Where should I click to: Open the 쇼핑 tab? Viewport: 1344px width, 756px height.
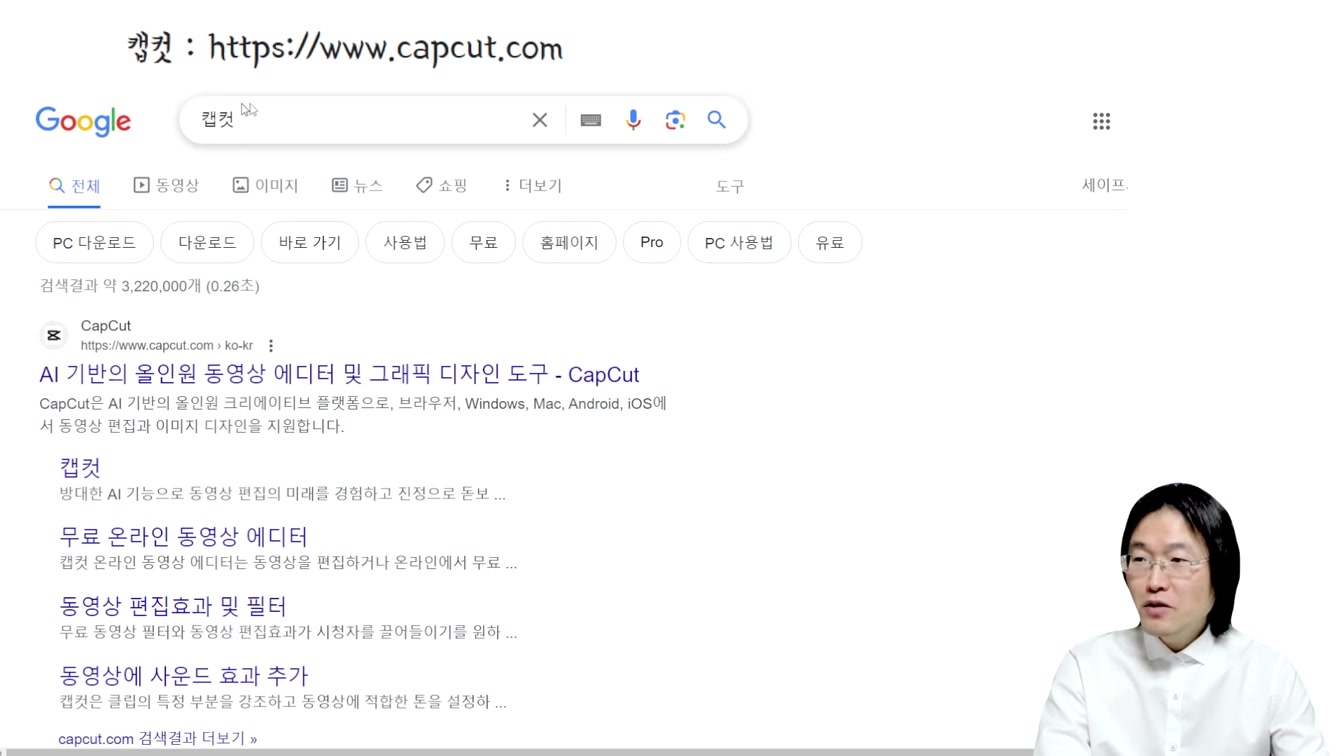pos(442,186)
